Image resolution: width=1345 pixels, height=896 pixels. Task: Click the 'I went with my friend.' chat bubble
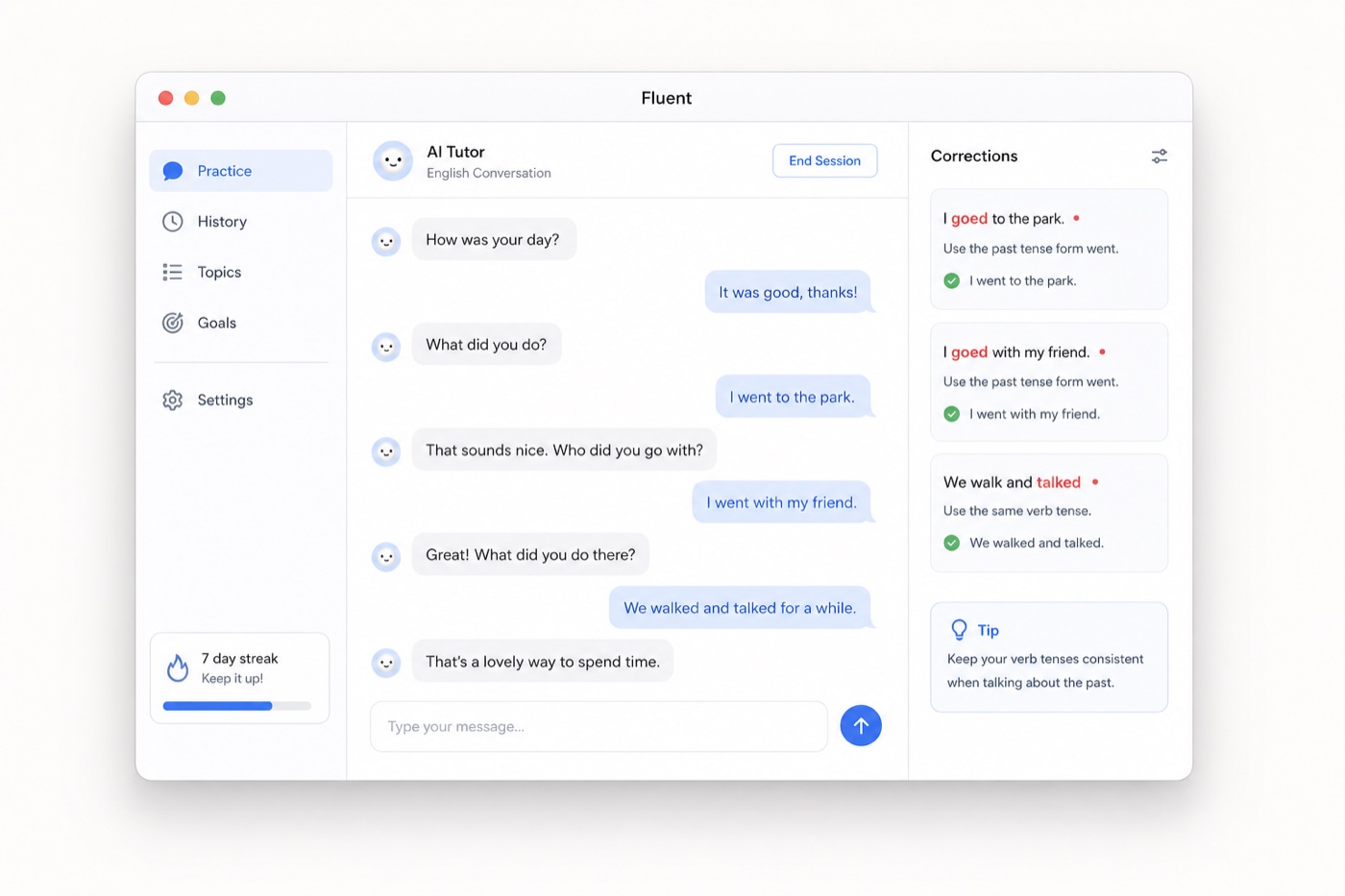pos(782,502)
